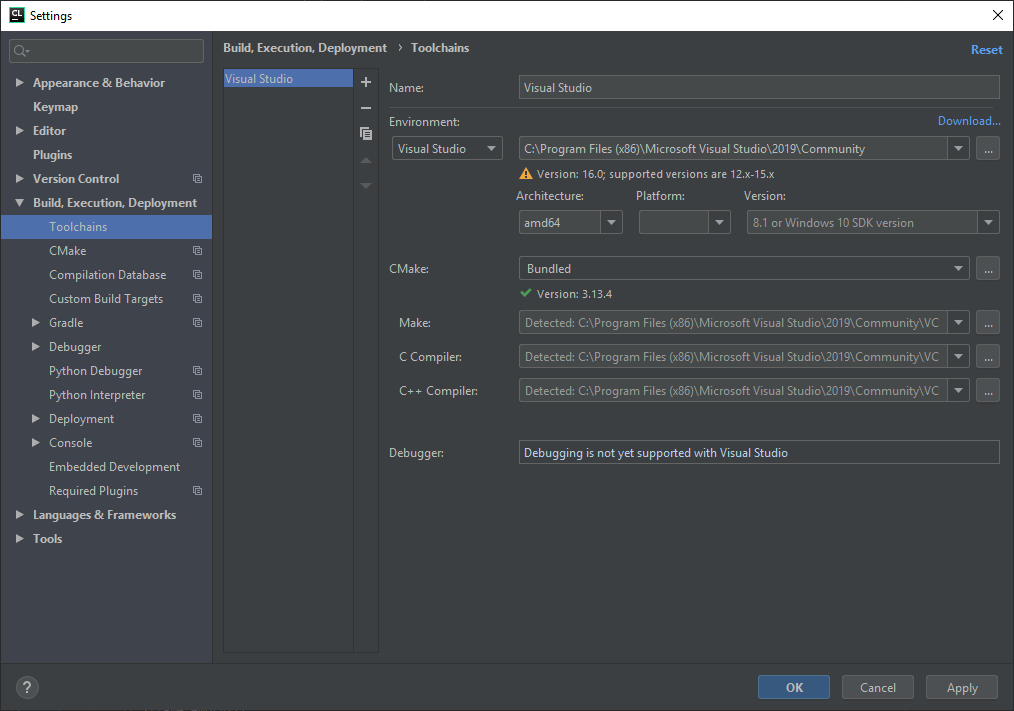
Task: Expand Languages & Frameworks section
Action: pyautogui.click(x=19, y=514)
